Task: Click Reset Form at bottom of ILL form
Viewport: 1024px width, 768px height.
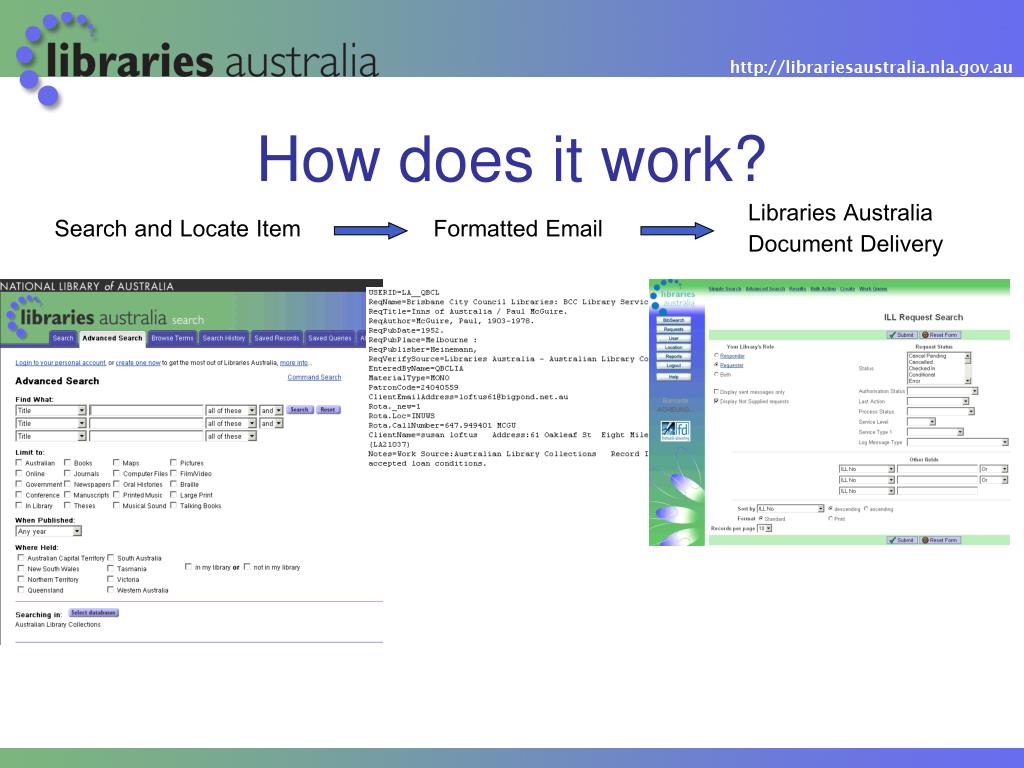Action: tap(939, 540)
